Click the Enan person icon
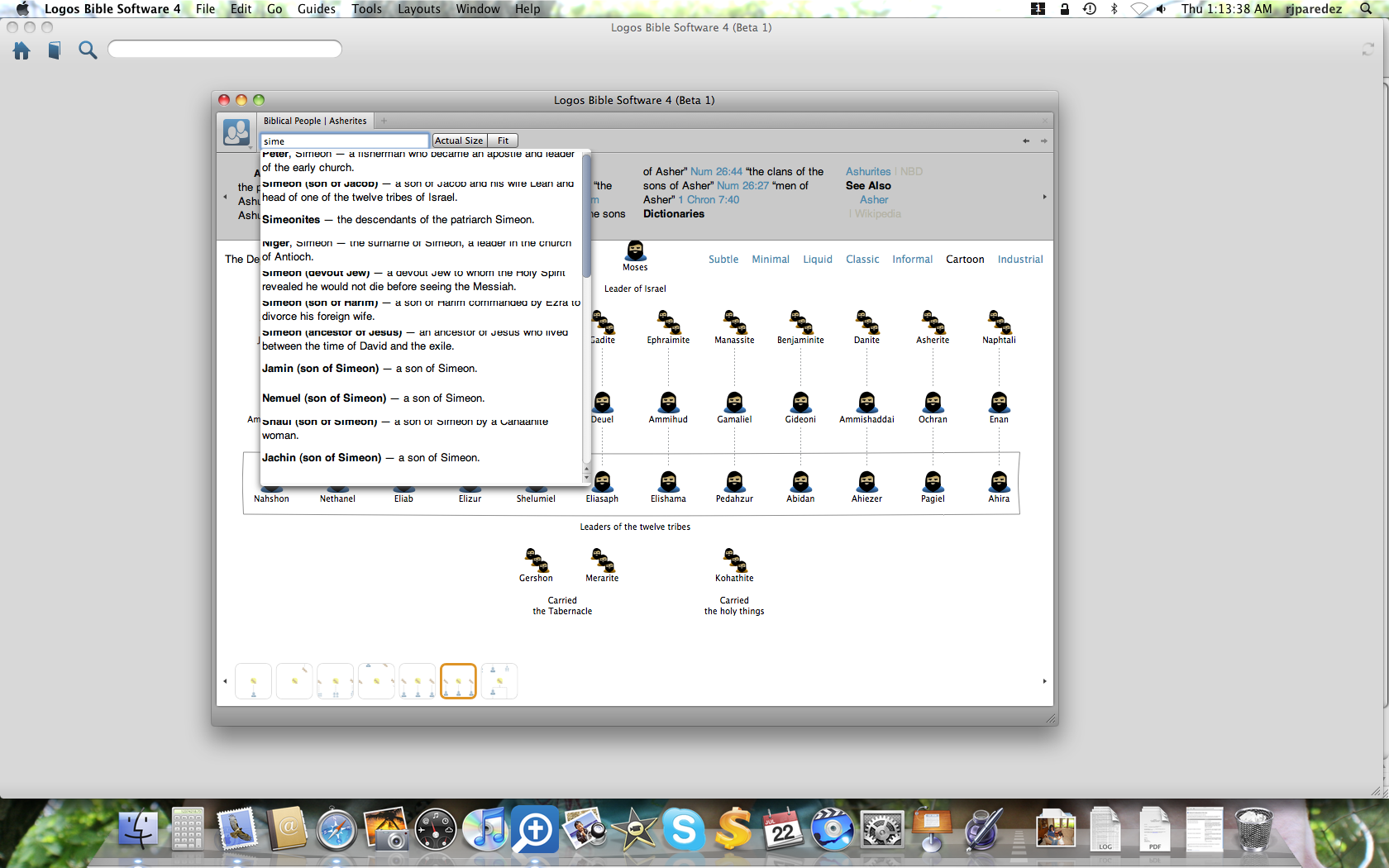 (999, 403)
